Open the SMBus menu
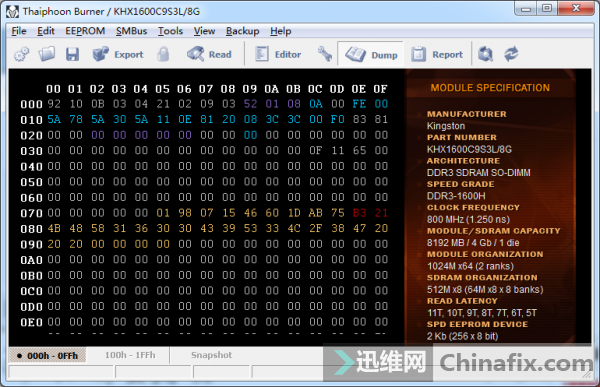This screenshot has width=600, height=387. coord(131,31)
